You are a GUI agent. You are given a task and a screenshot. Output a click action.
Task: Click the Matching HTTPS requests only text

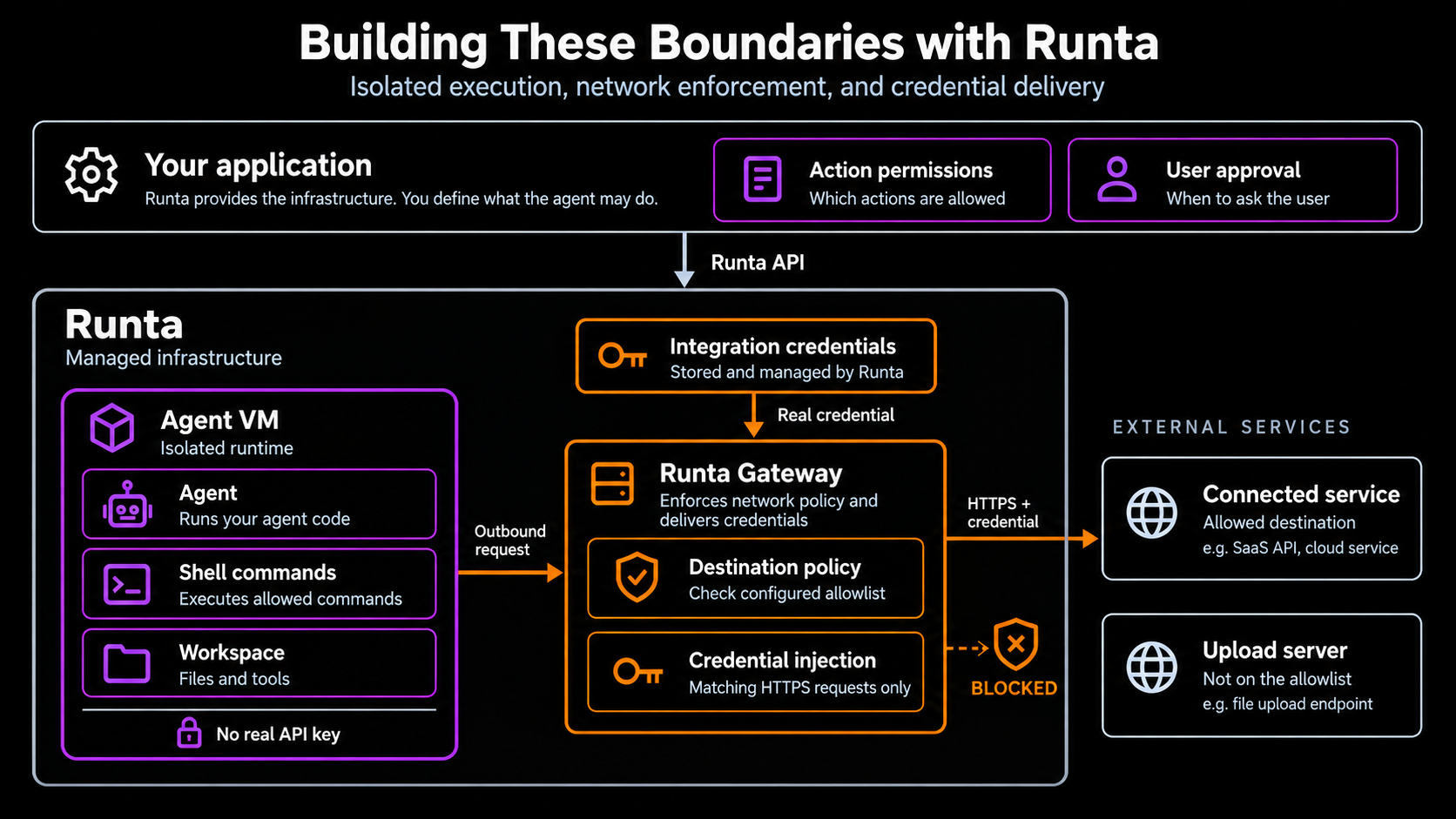click(799, 688)
